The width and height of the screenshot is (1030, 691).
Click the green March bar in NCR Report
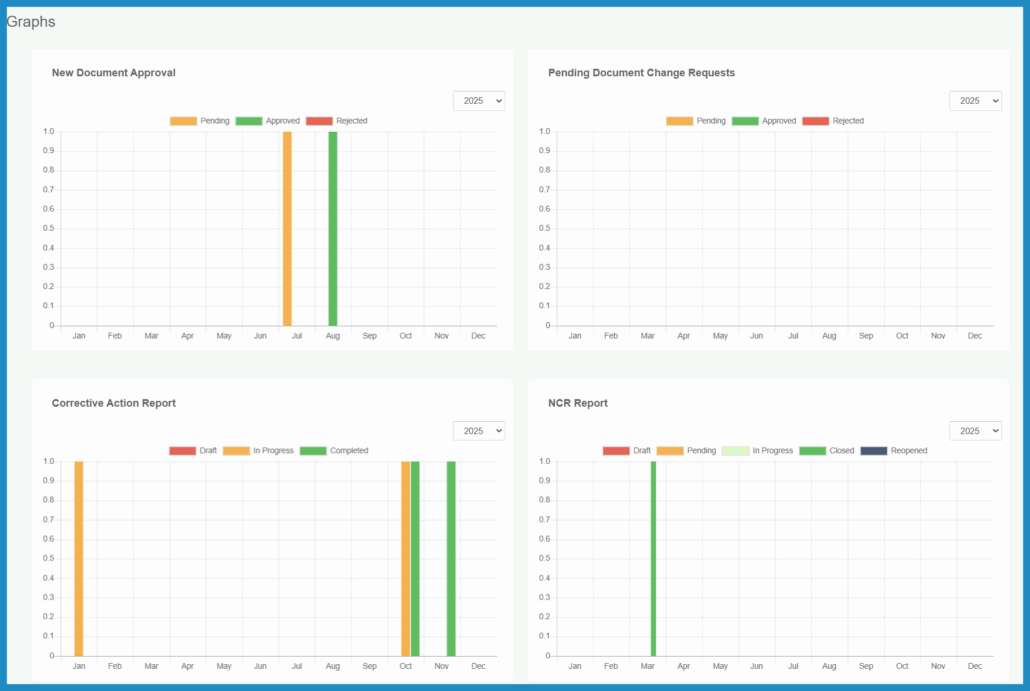653,558
